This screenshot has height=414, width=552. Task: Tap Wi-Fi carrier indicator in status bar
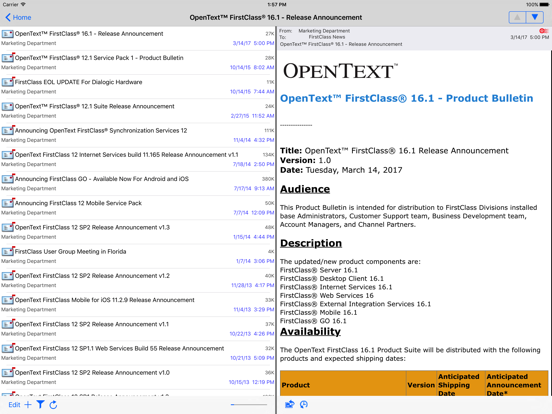click(14, 4)
